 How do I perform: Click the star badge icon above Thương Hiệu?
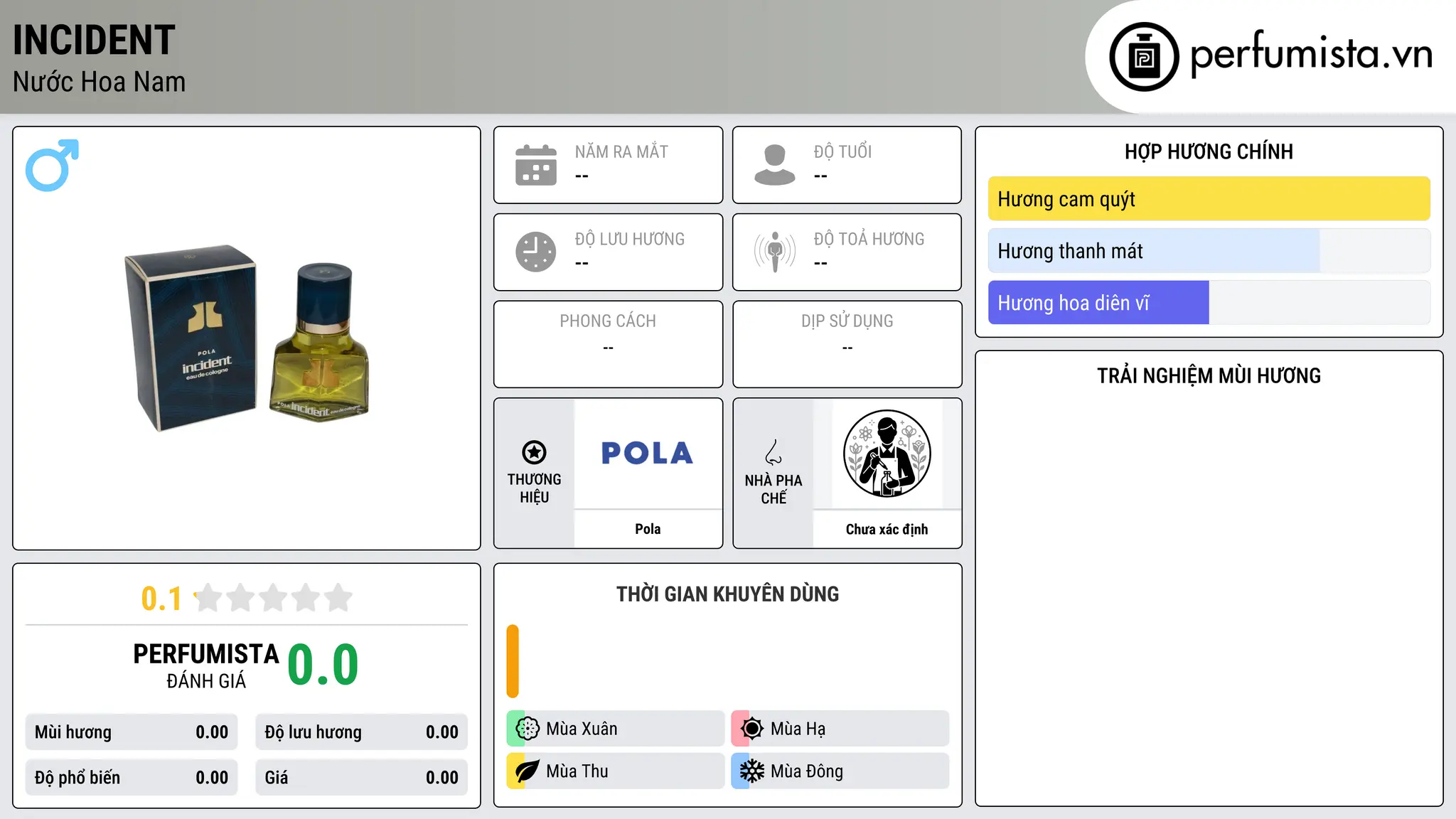coord(534,452)
